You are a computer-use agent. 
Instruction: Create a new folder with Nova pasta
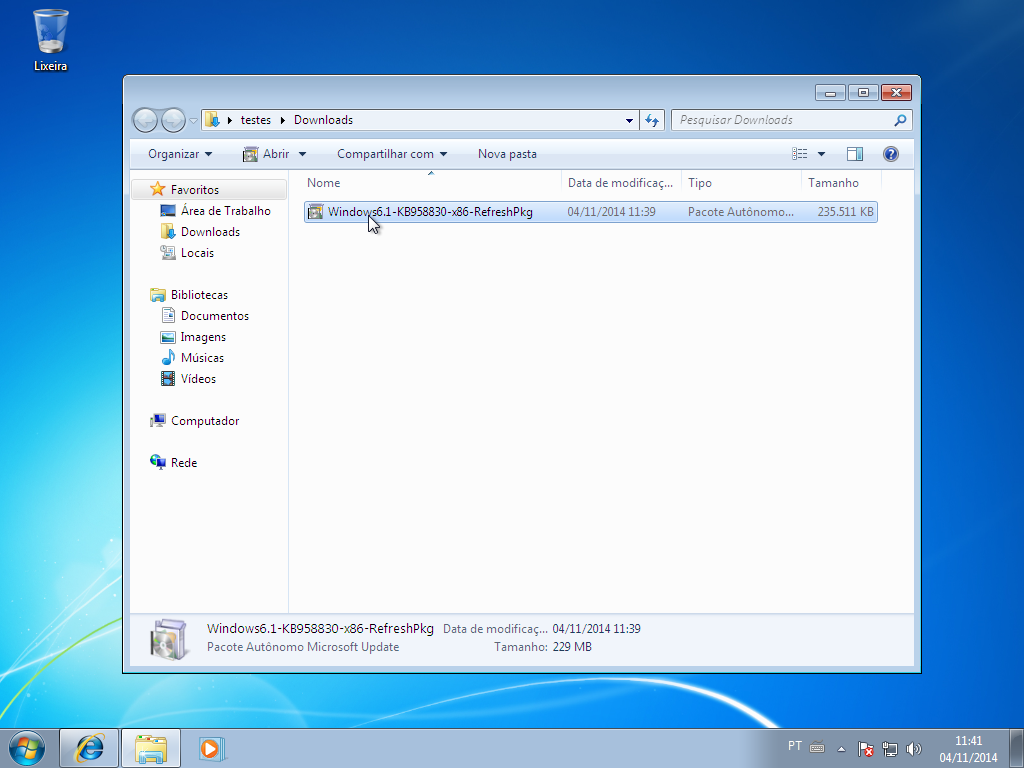[x=506, y=154]
